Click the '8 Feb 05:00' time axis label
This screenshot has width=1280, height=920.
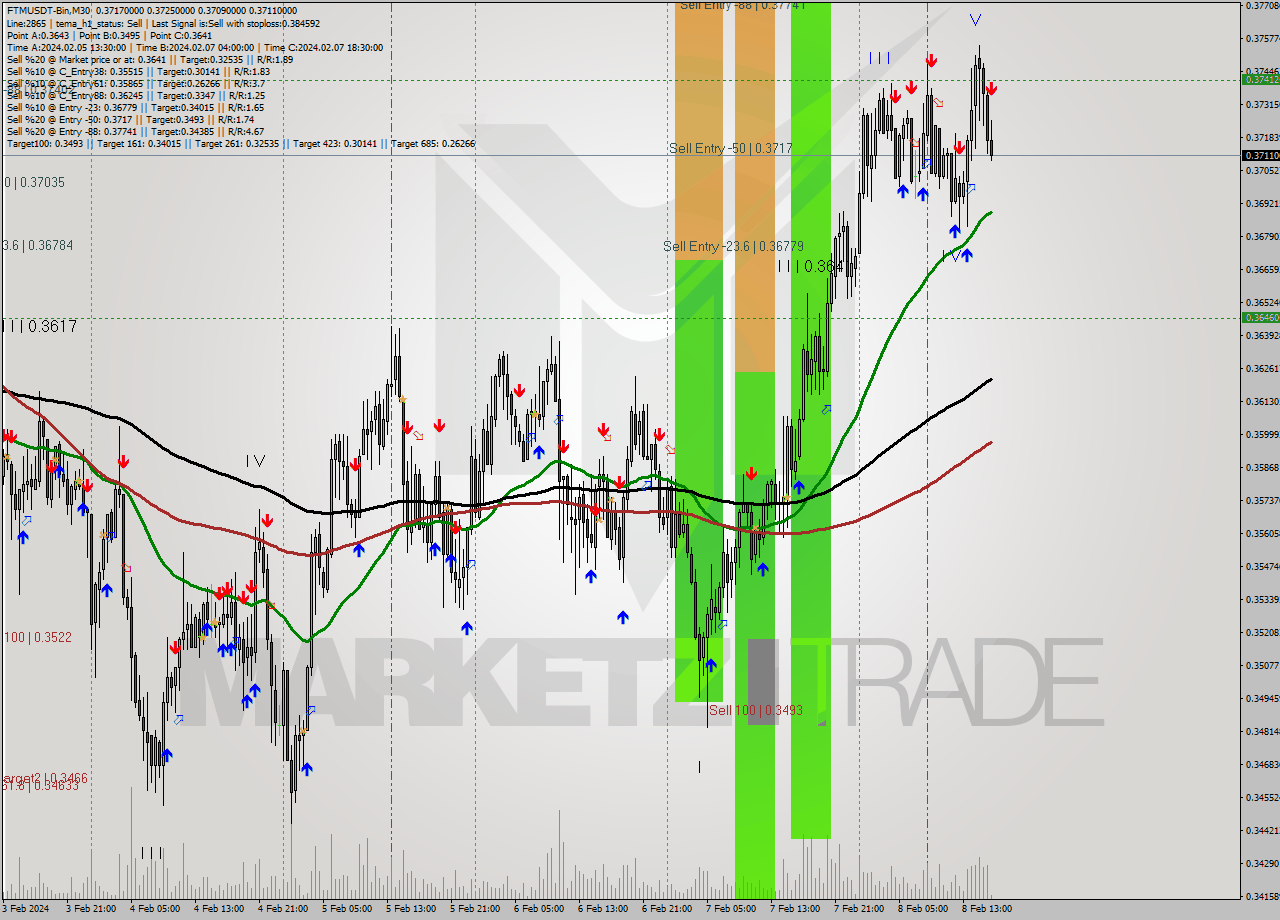coord(922,909)
